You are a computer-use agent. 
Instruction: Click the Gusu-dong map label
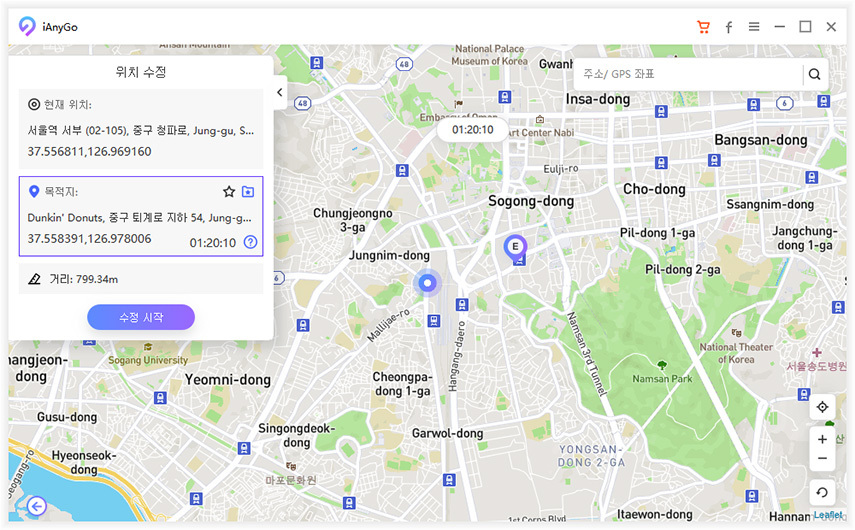[x=67, y=417]
